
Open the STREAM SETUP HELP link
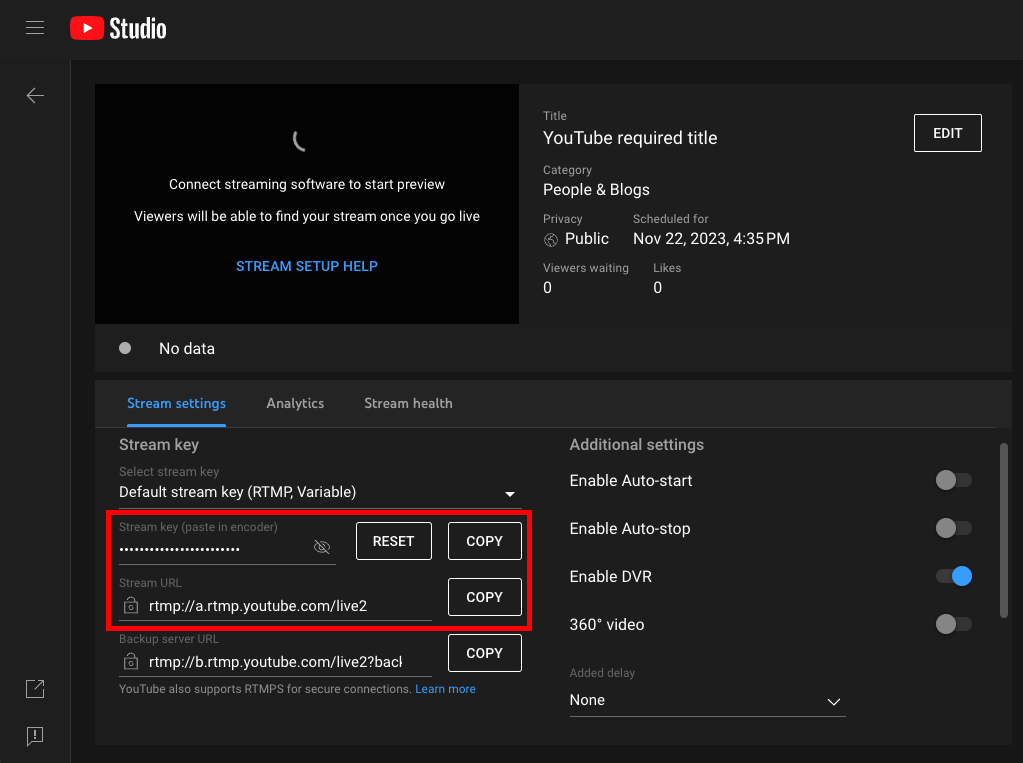click(307, 266)
